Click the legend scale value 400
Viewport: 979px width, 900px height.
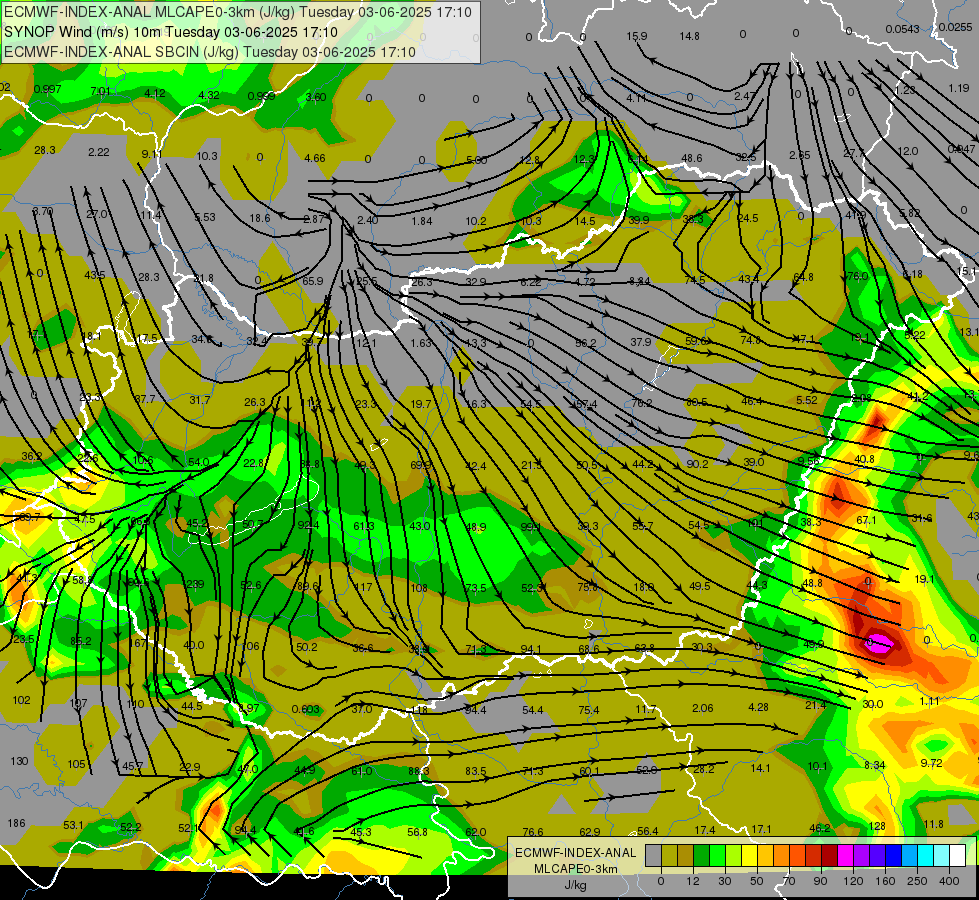tap(949, 881)
